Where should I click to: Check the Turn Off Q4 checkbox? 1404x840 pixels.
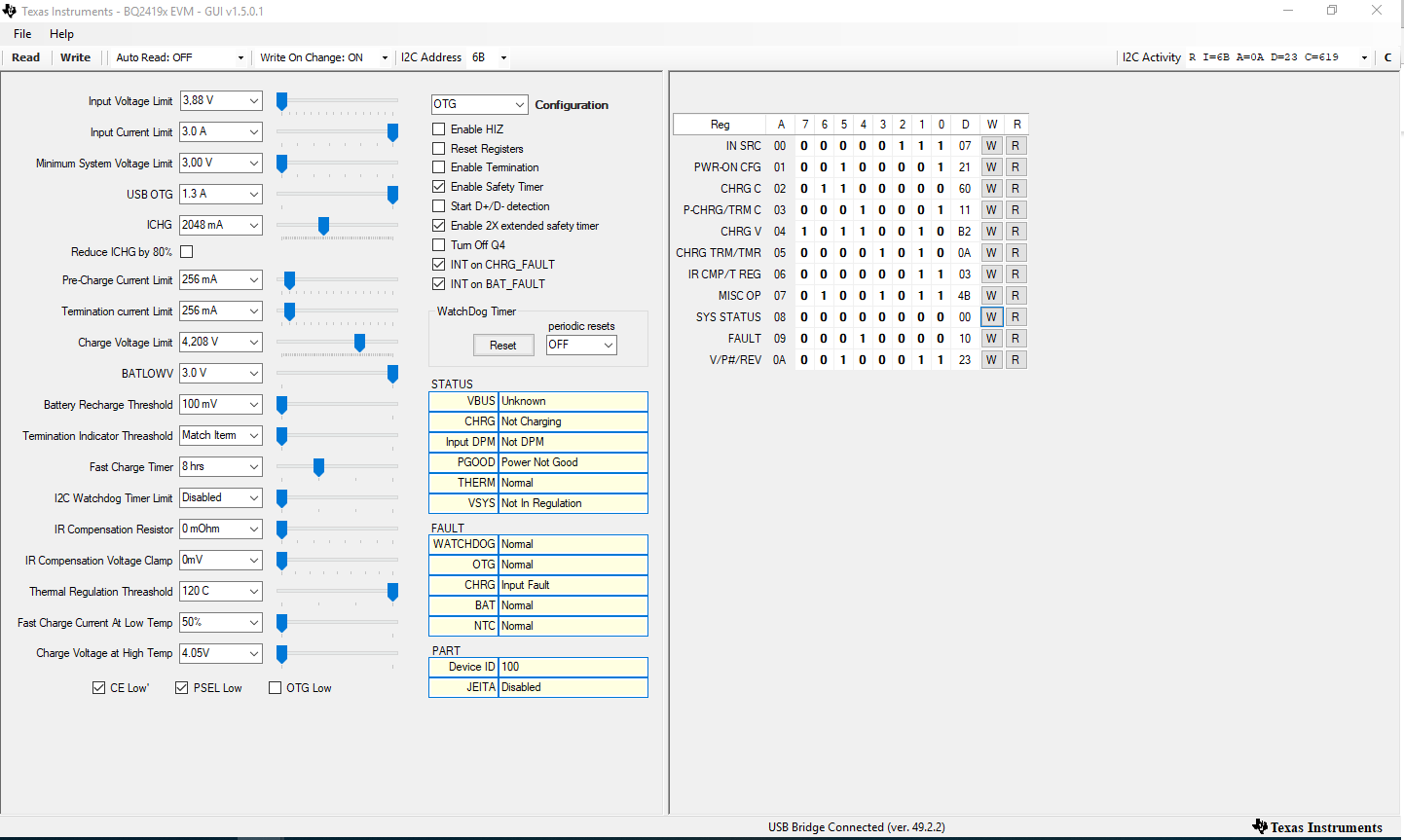click(x=439, y=245)
